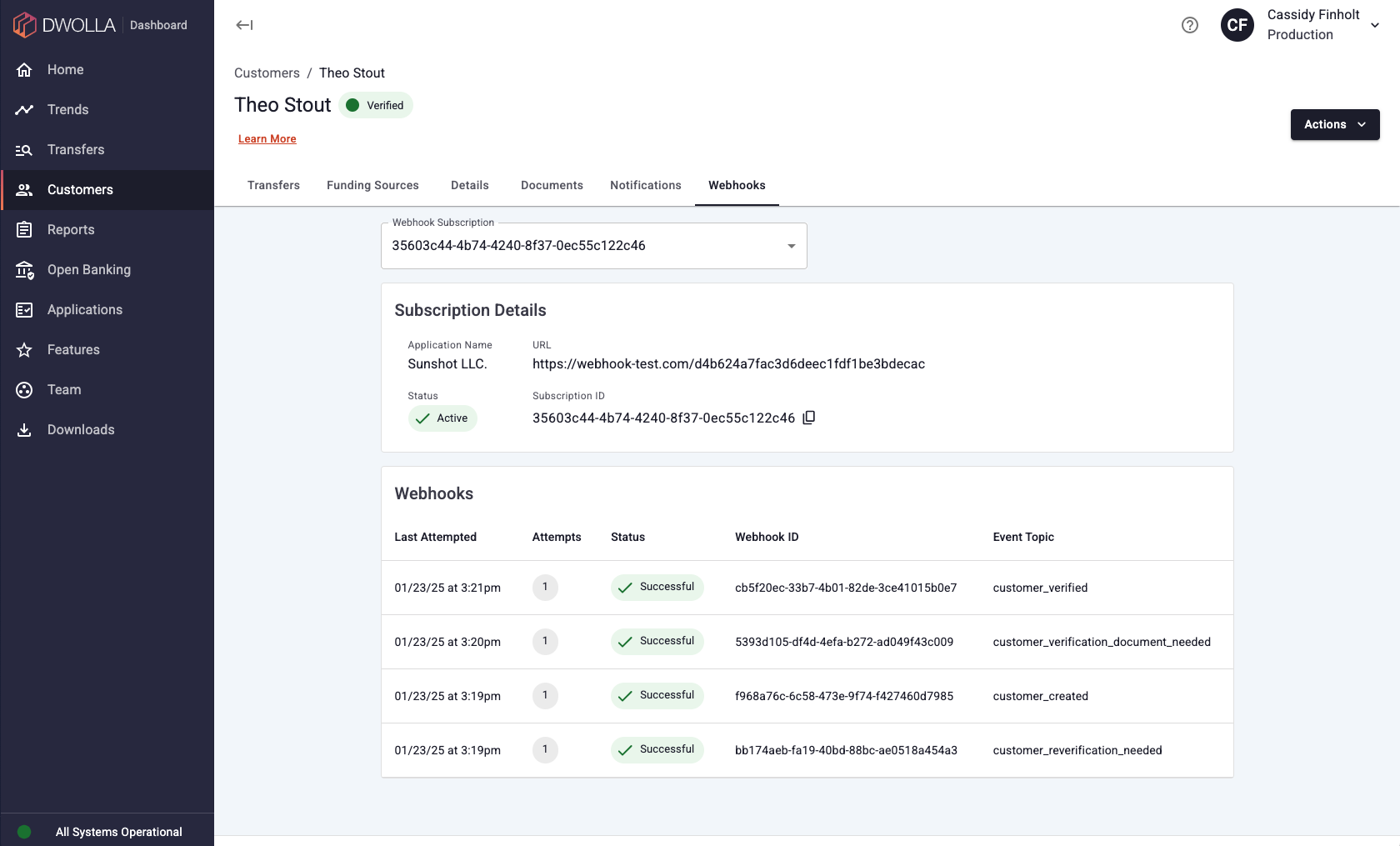The image size is (1400, 846).
Task: Click the green systems status dot
Action: point(24,832)
